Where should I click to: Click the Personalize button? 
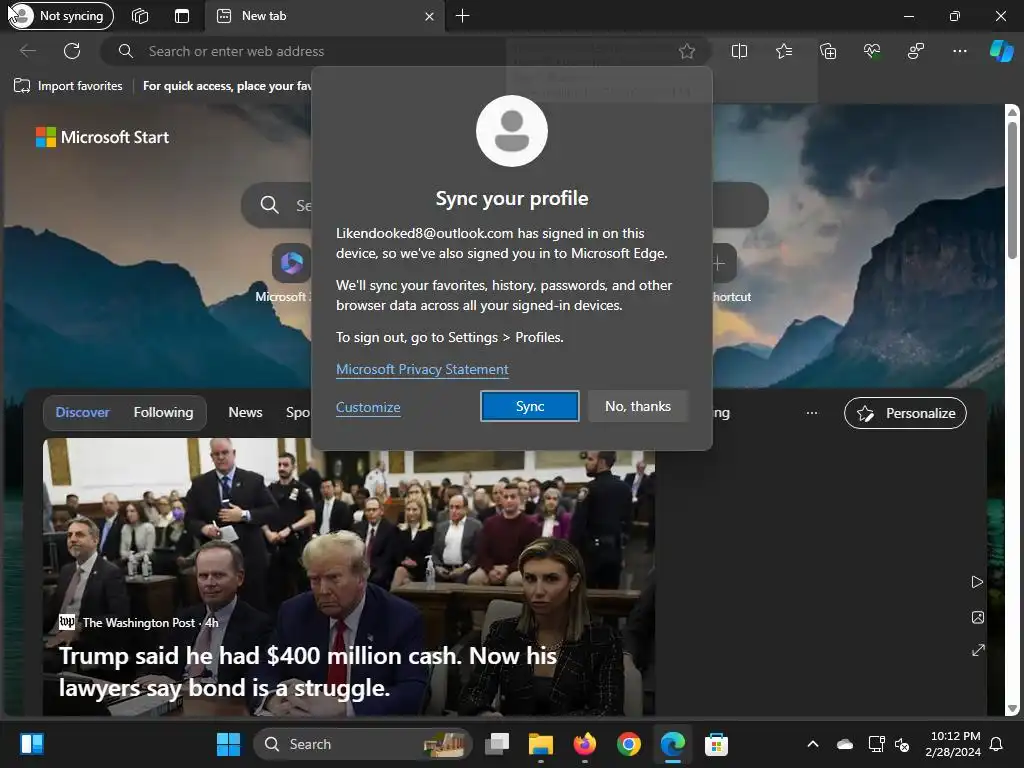[905, 413]
